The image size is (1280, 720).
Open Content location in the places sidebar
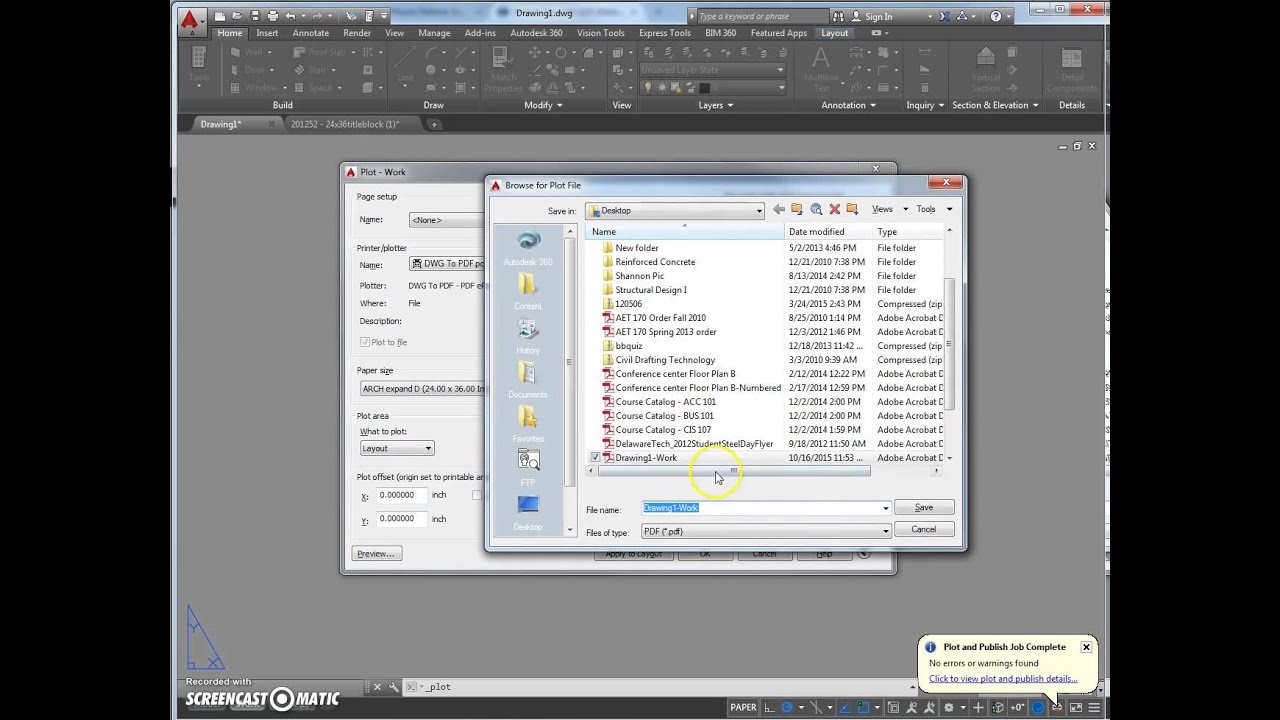pos(528,292)
